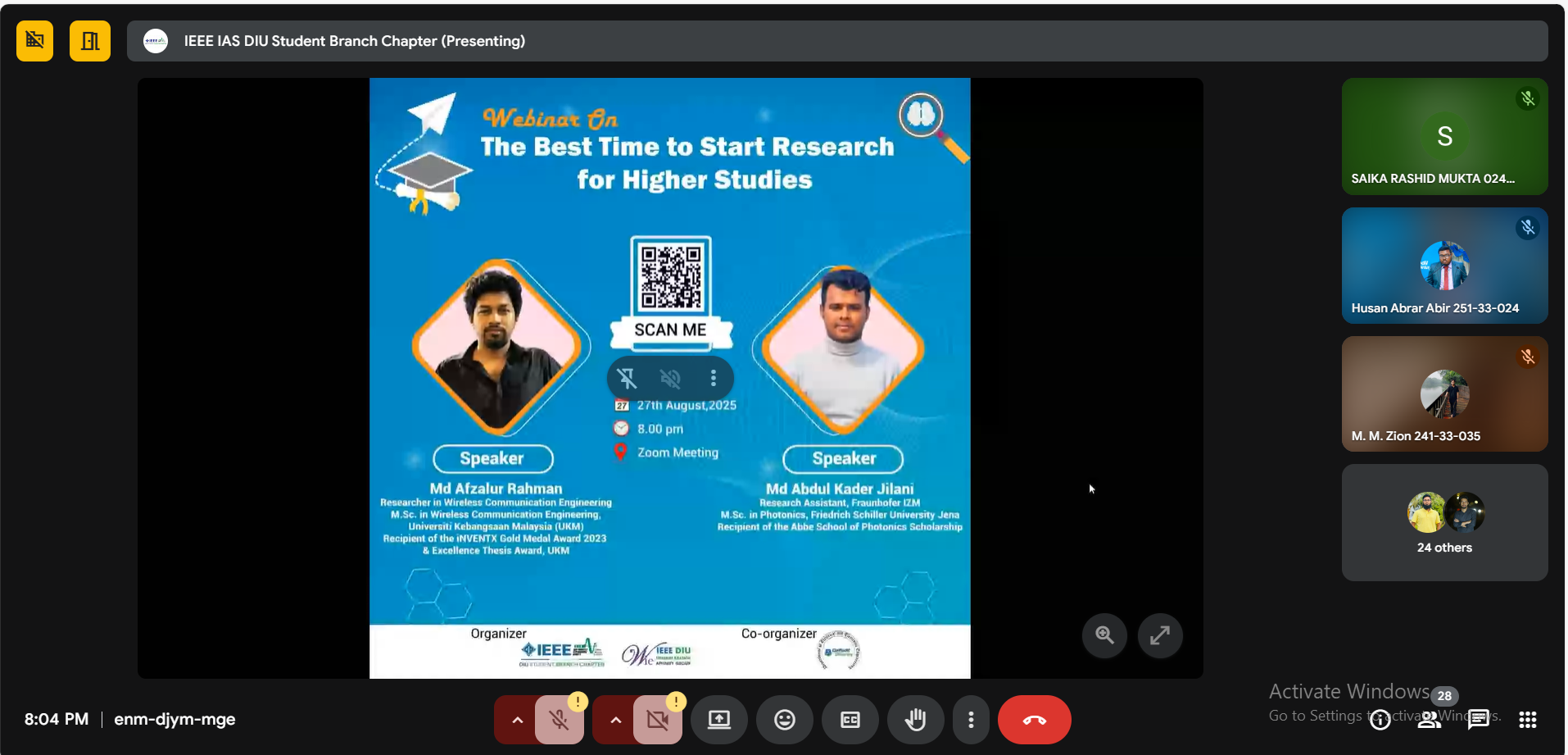
Task: Click the muted mic icon on Saika's tile
Action: pyautogui.click(x=1528, y=98)
